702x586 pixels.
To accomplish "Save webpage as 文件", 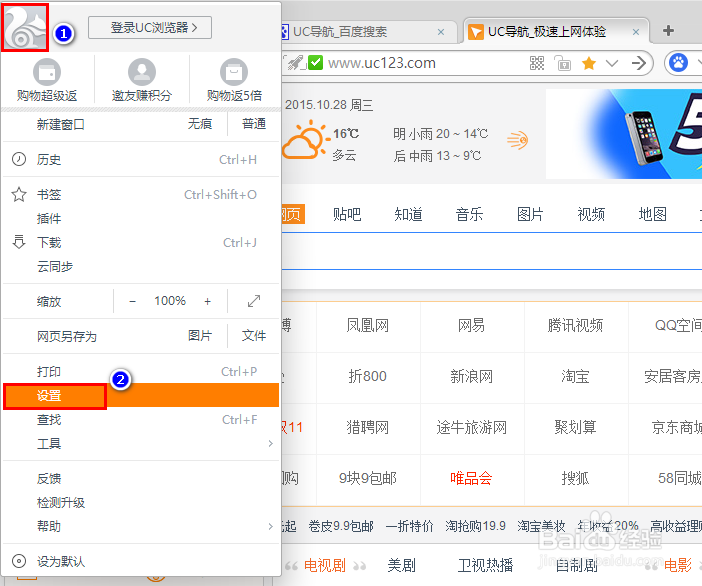I will click(x=254, y=336).
